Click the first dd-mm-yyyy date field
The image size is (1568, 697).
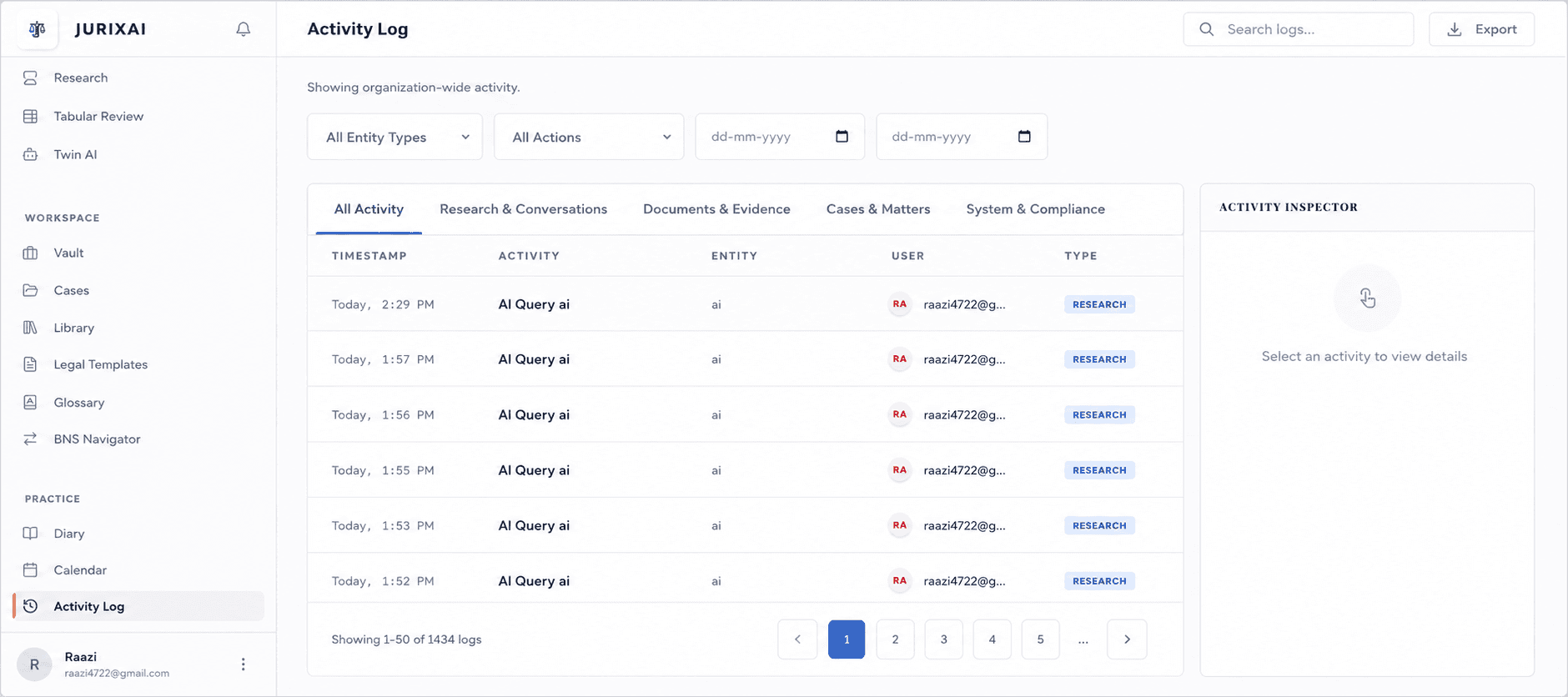coord(780,137)
